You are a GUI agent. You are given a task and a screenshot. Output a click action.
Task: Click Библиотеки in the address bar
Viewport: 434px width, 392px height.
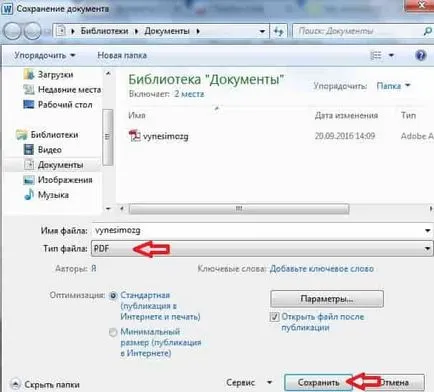[x=104, y=31]
